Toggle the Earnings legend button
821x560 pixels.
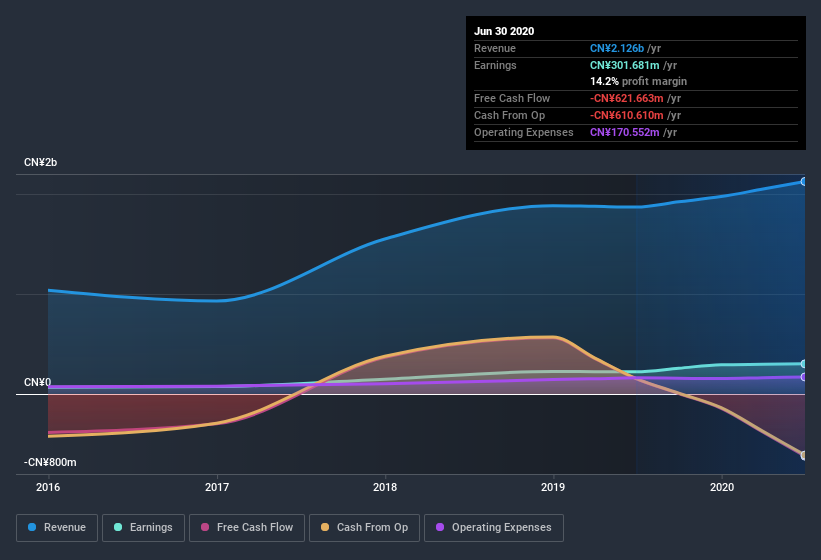coord(143,528)
